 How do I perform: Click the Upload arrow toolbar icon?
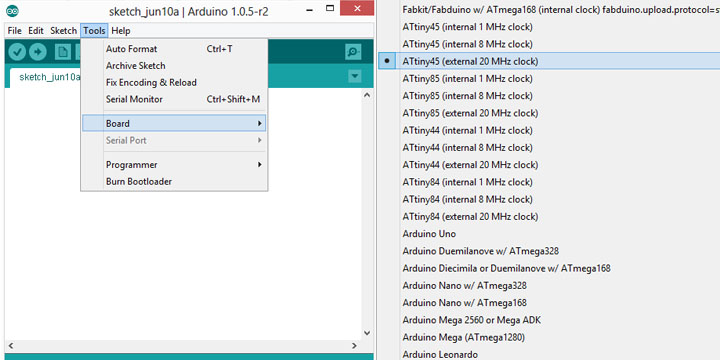38,52
